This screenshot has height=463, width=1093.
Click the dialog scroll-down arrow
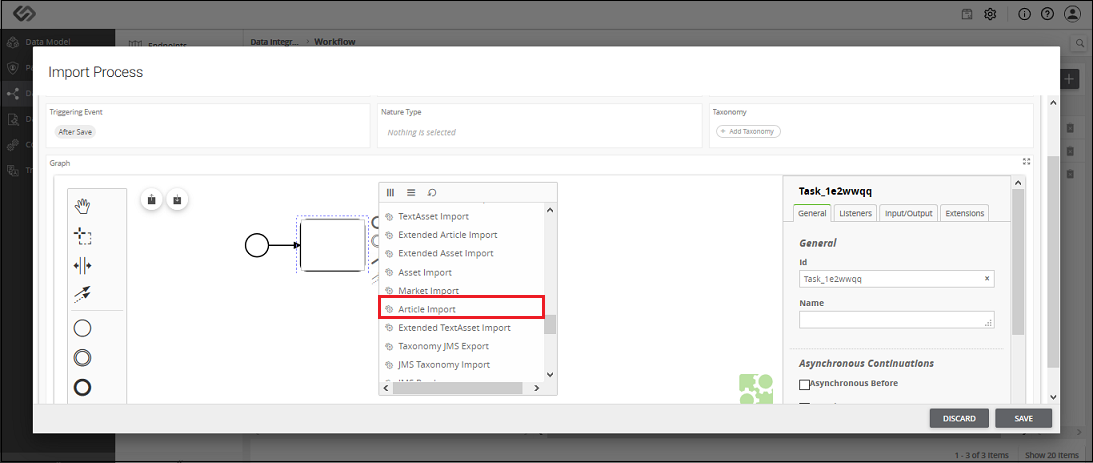pyautogui.click(x=1053, y=396)
